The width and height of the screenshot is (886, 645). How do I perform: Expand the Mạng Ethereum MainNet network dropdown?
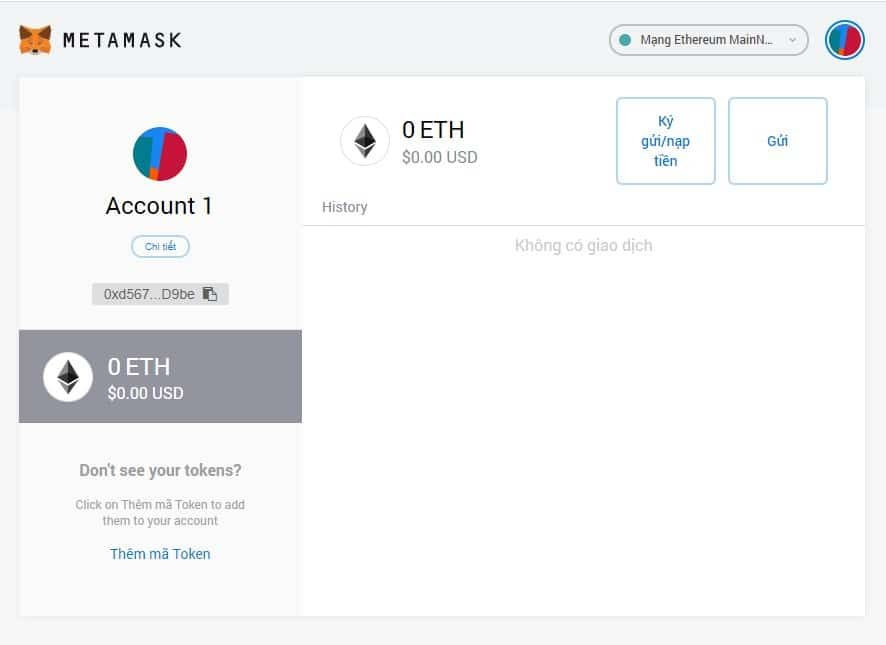tap(707, 40)
